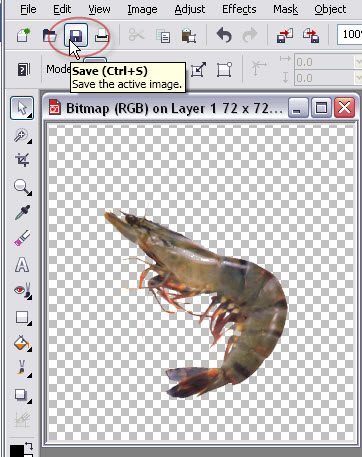Select the Crop tool
Screen dimensions: 362x457
point(22,160)
